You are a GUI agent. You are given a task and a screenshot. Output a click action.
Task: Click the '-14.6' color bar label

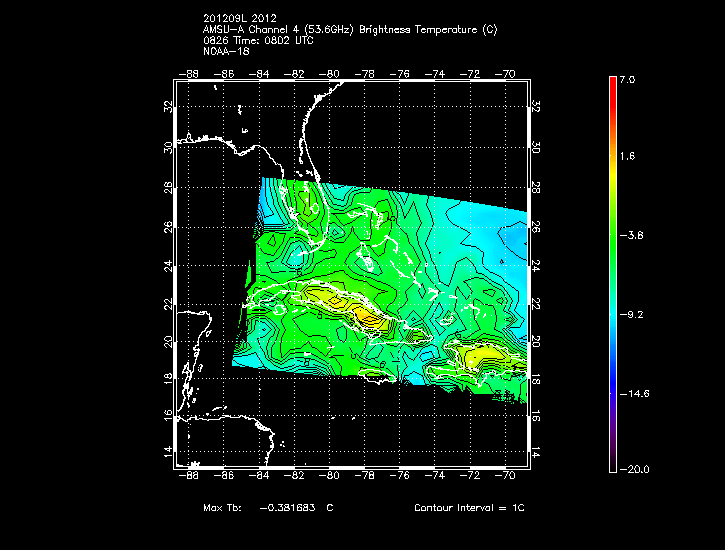[634, 394]
